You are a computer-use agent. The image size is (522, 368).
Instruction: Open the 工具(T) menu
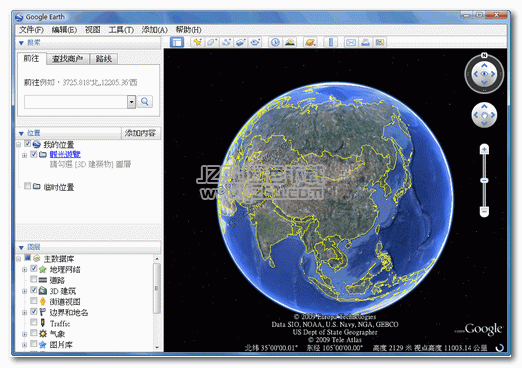pyautogui.click(x=121, y=30)
